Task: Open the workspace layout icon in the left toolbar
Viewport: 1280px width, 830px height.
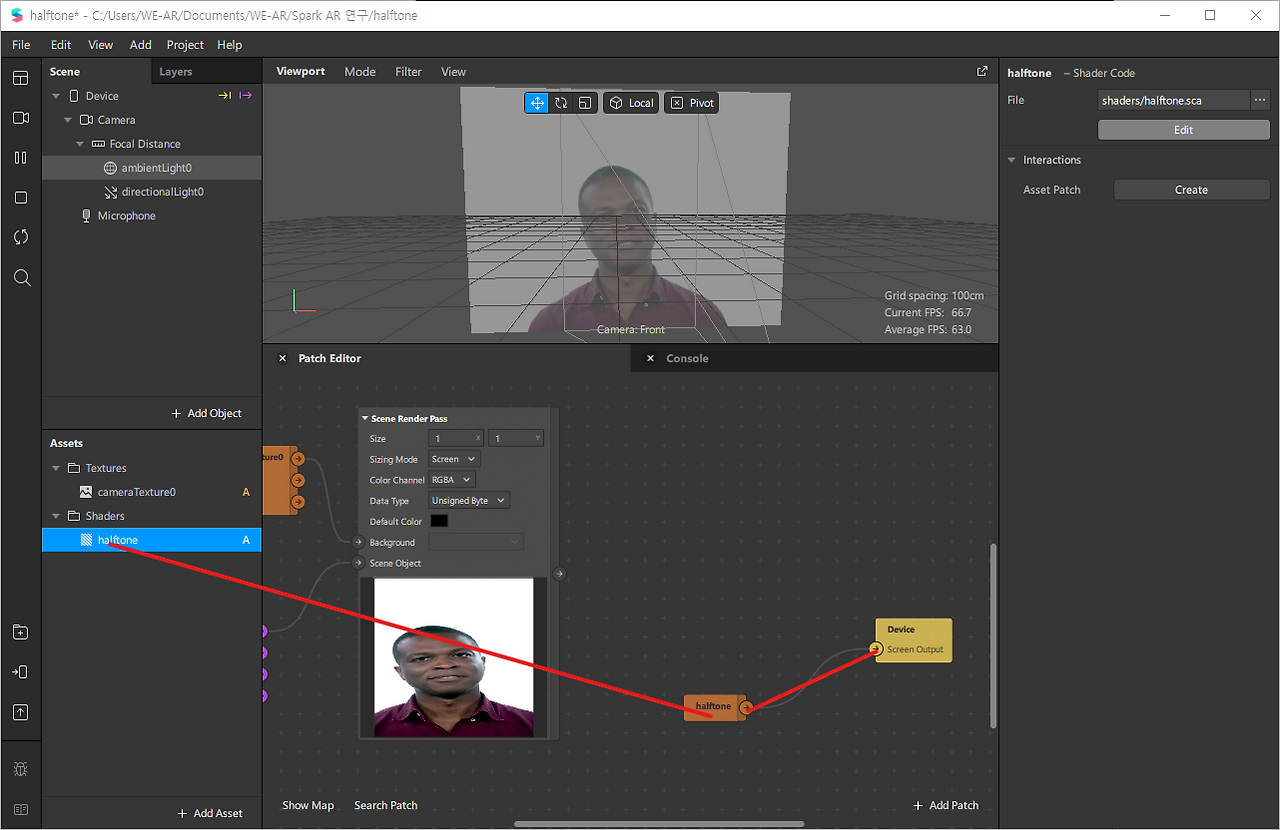Action: click(21, 78)
